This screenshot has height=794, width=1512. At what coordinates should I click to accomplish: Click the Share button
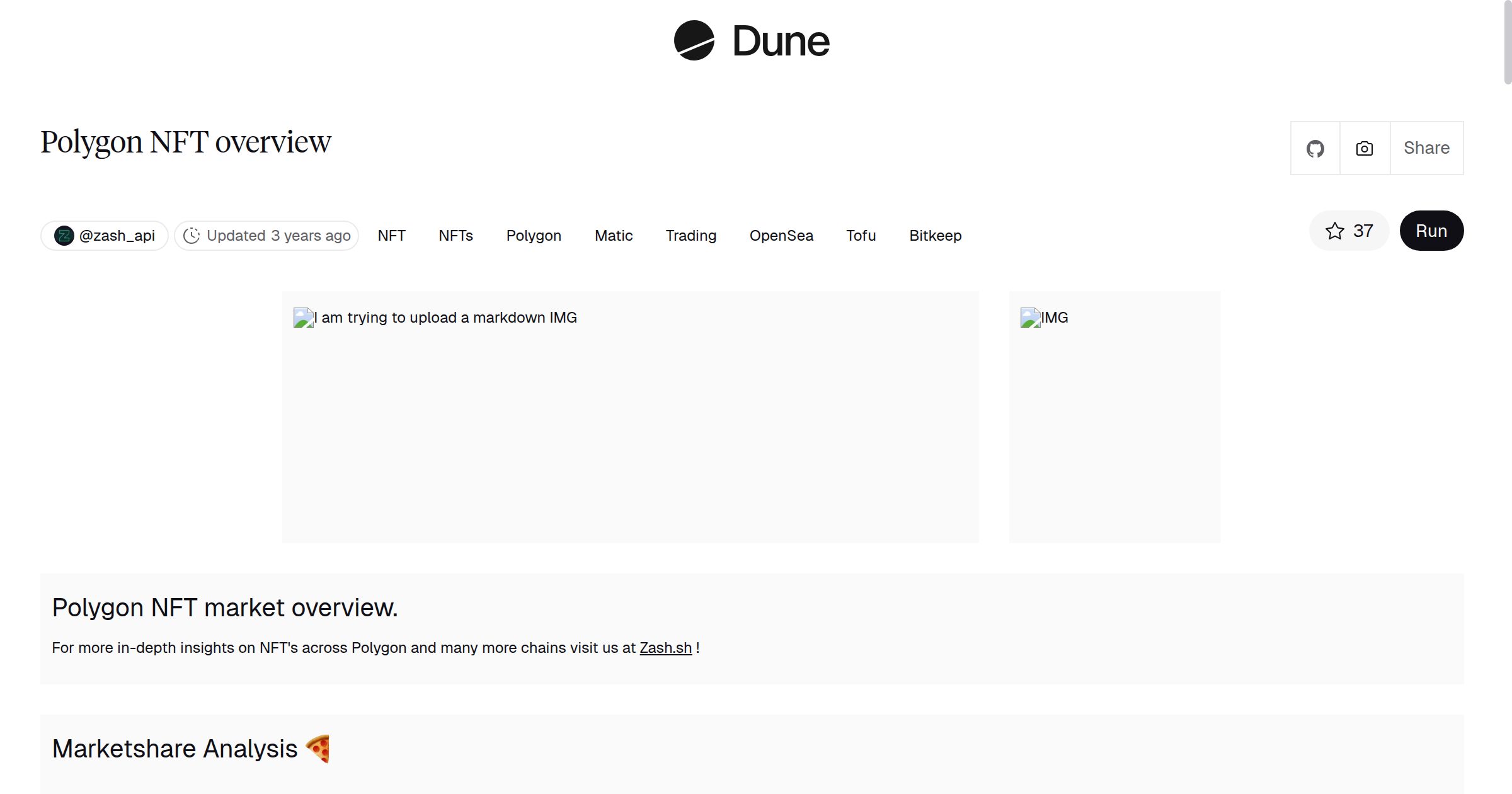(1426, 148)
